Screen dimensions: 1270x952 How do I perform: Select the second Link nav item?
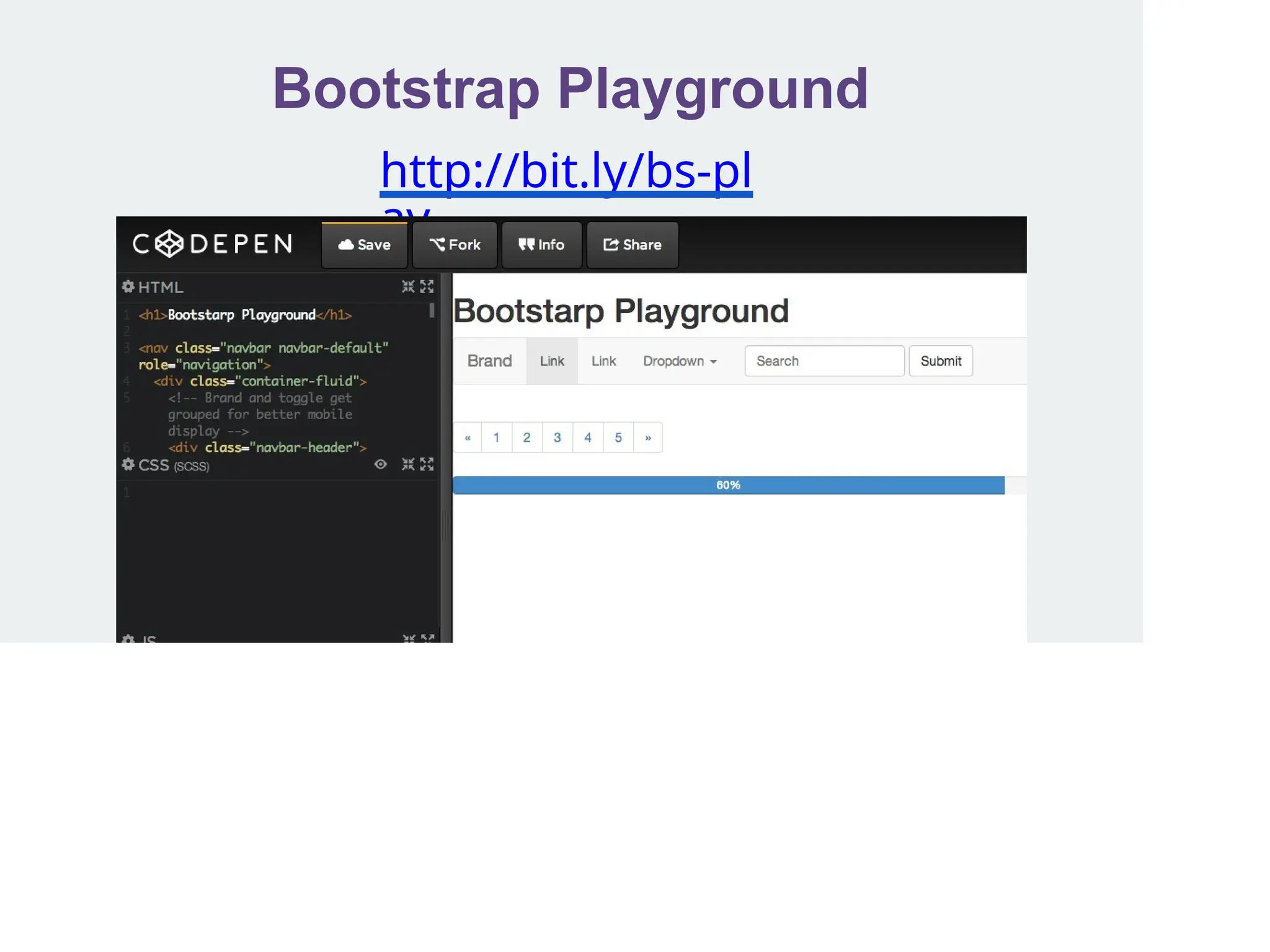tap(603, 361)
